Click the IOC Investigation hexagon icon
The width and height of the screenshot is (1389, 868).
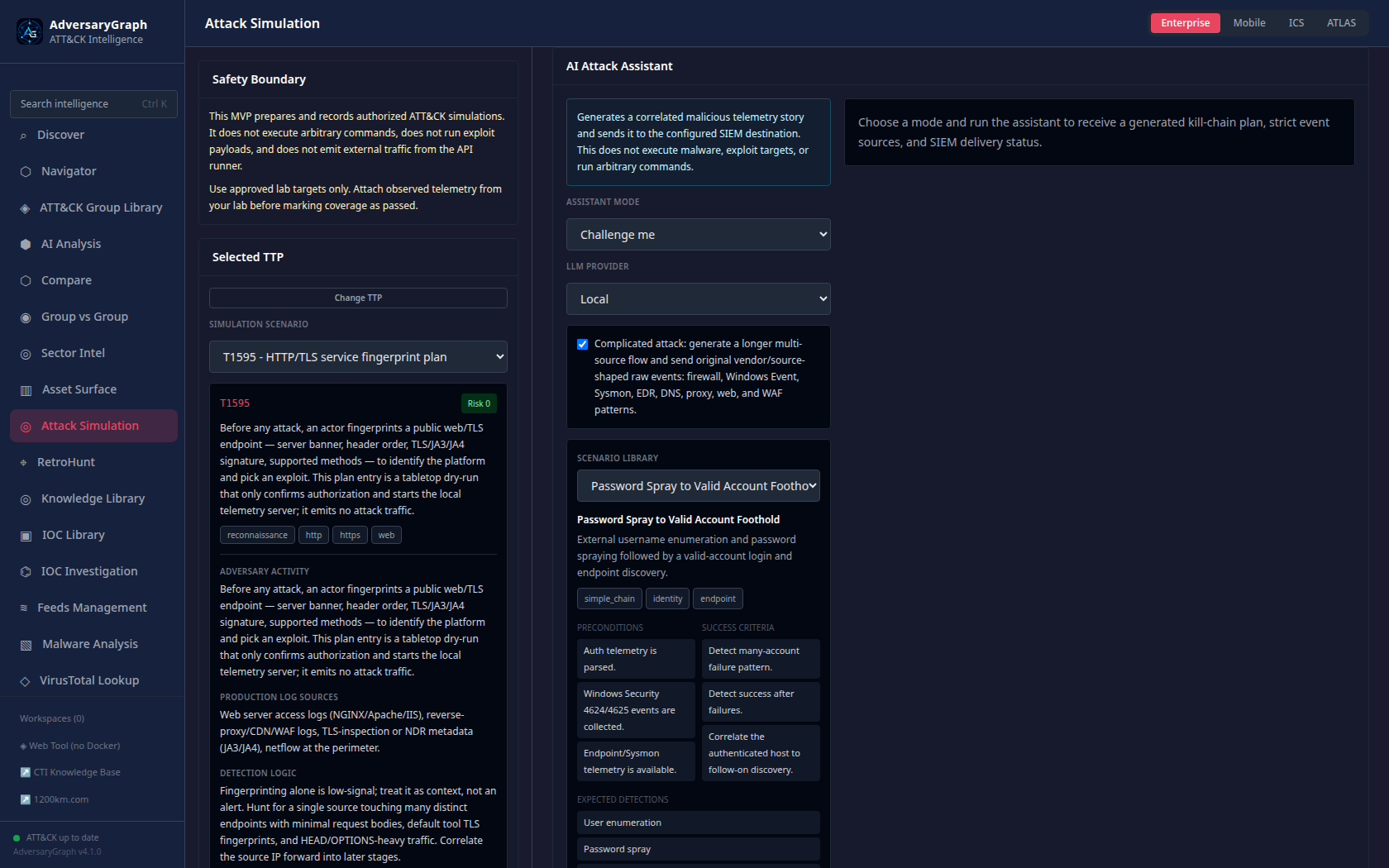point(26,572)
